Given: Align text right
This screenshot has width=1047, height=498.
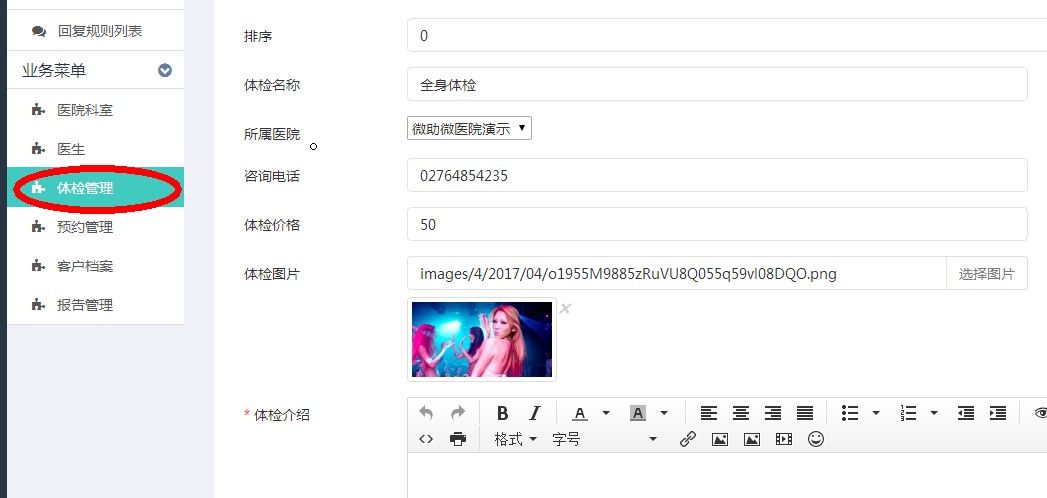Looking at the screenshot, I should [x=773, y=414].
